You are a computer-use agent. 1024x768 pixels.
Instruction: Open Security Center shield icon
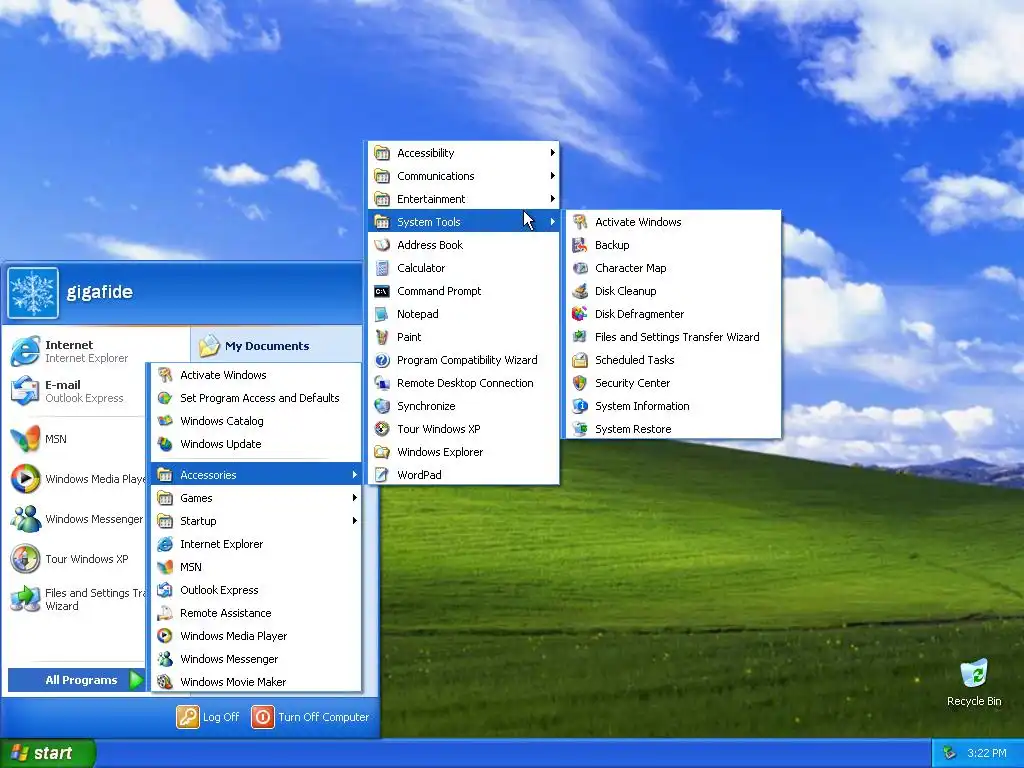pos(580,383)
